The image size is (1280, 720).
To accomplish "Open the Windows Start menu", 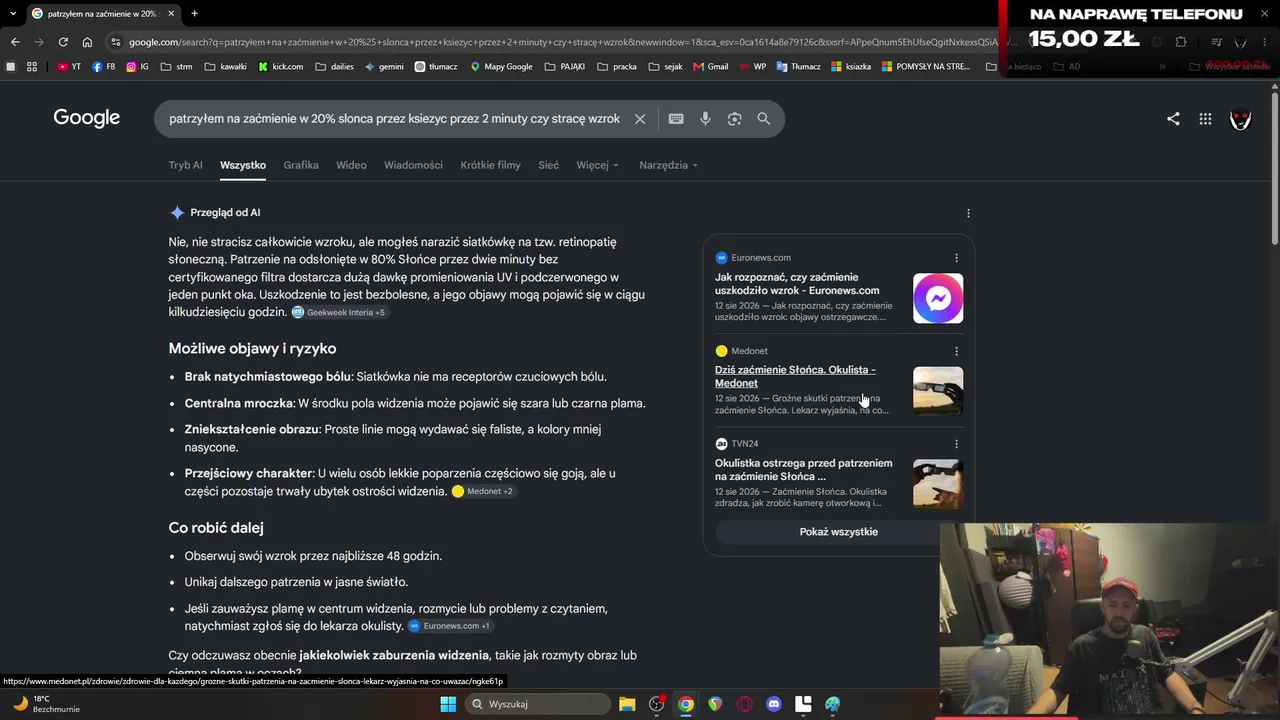I will (x=448, y=704).
